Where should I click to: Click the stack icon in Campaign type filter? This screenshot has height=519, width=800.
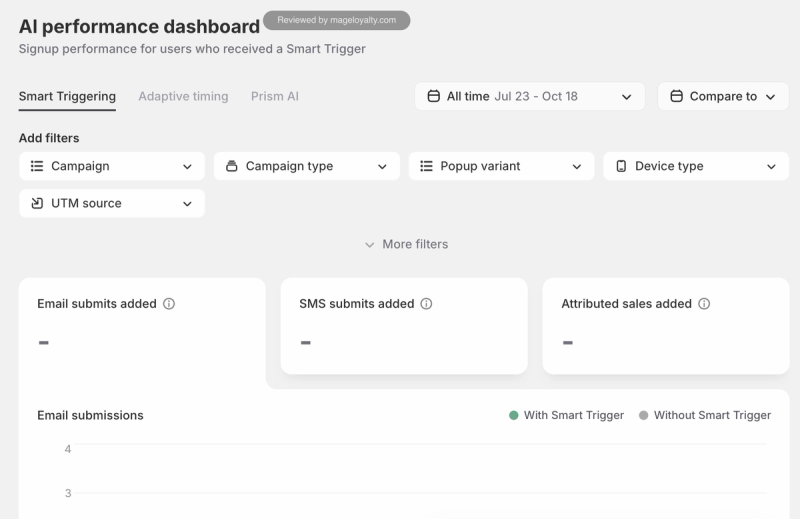click(232, 166)
